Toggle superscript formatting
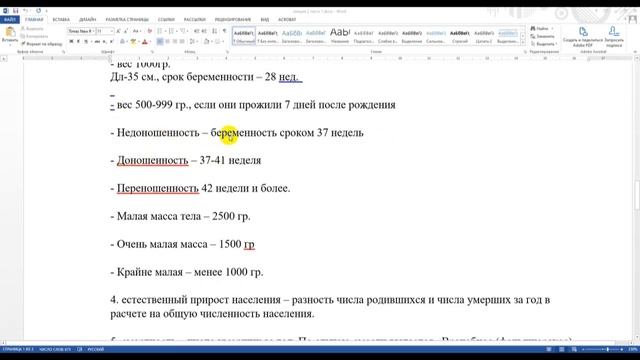 click(x=111, y=42)
